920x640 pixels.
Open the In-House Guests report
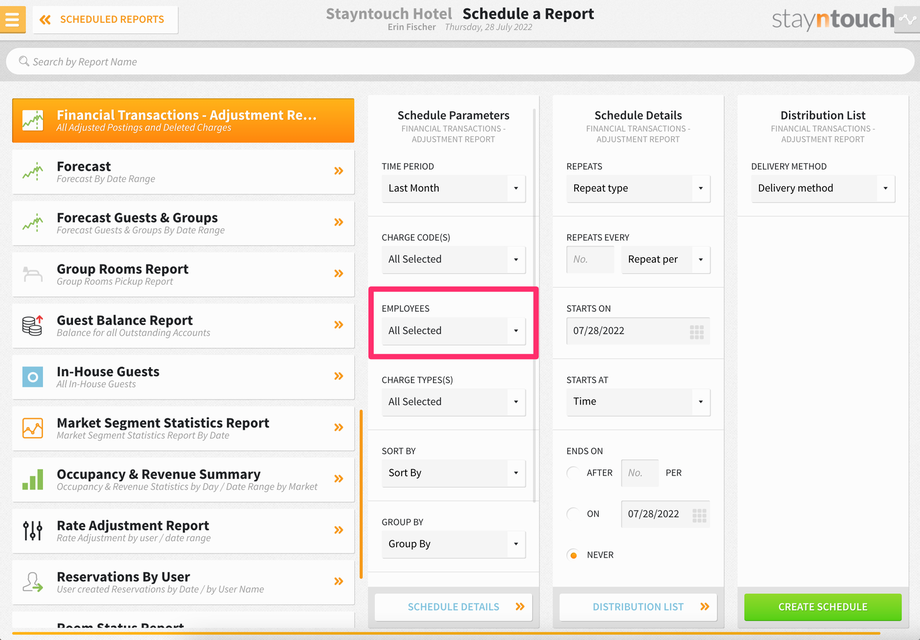coord(183,377)
